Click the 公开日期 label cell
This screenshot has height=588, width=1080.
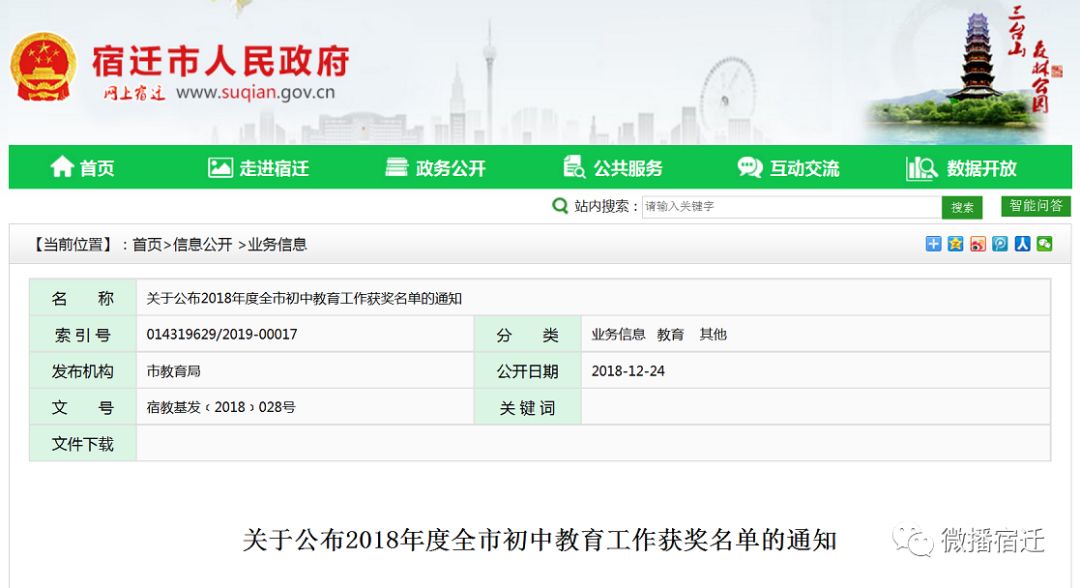pyautogui.click(x=528, y=371)
